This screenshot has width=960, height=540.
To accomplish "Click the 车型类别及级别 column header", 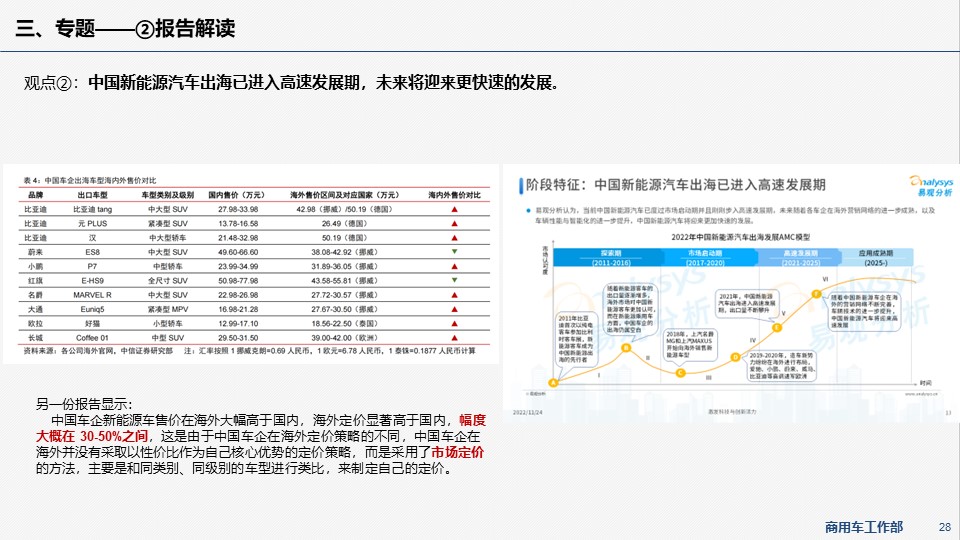I will point(168,195).
